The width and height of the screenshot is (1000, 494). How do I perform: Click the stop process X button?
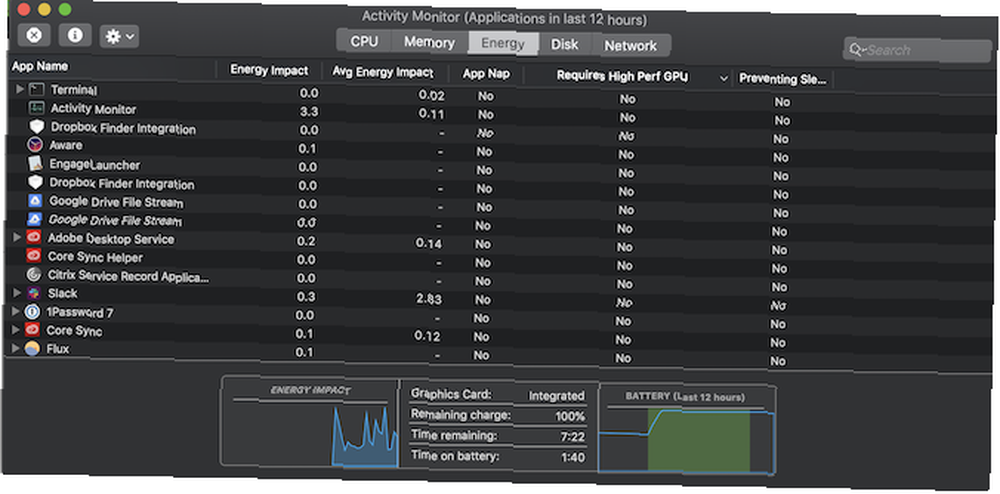tap(34, 35)
